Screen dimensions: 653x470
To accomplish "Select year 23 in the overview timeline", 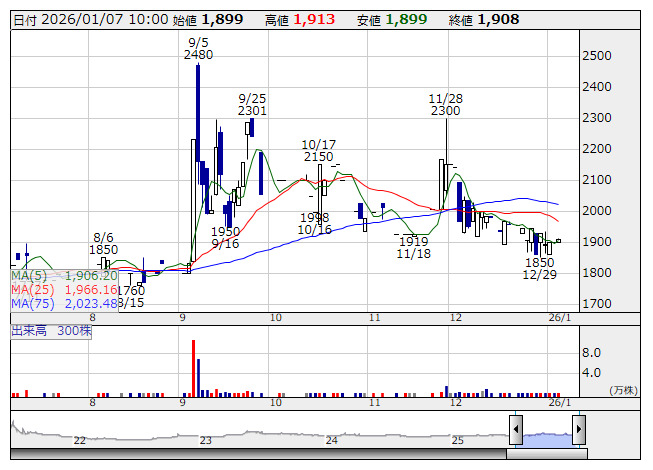I will (x=206, y=440).
